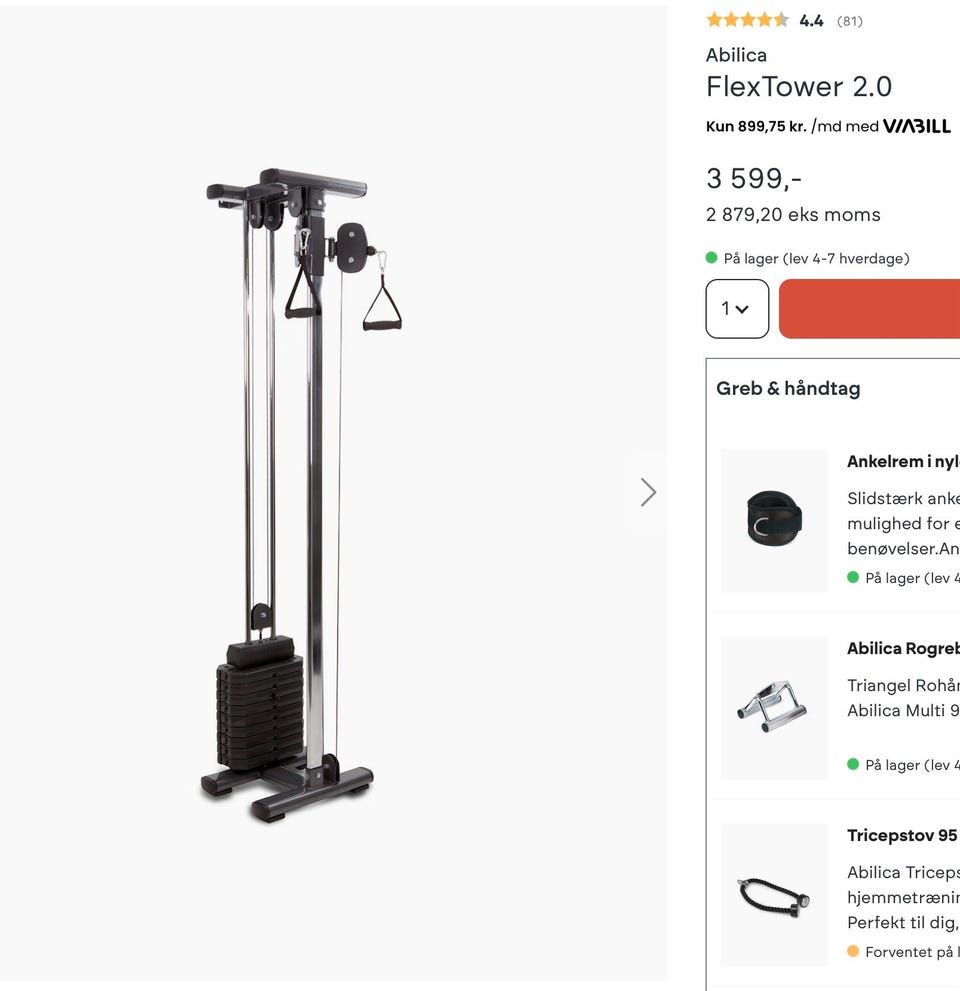Screen dimensions: 960x991
Task: Click the Abilica brand name
Action: (x=736, y=55)
